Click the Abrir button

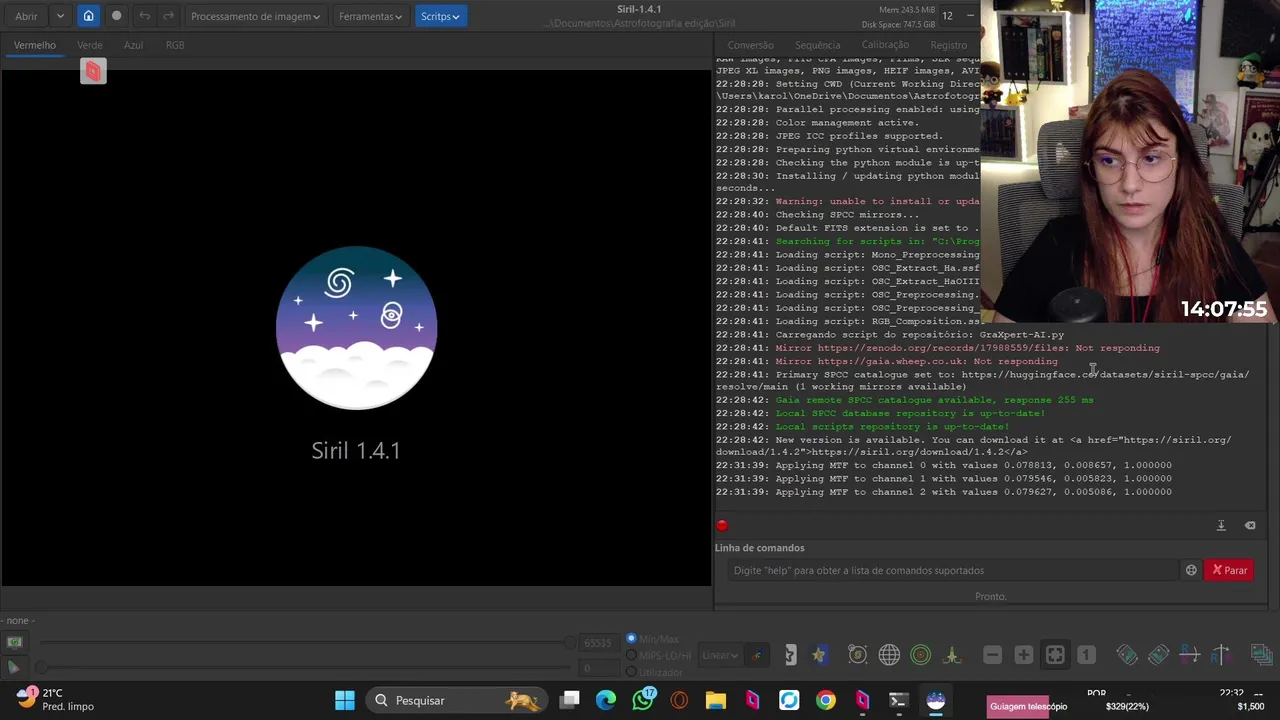click(26, 16)
